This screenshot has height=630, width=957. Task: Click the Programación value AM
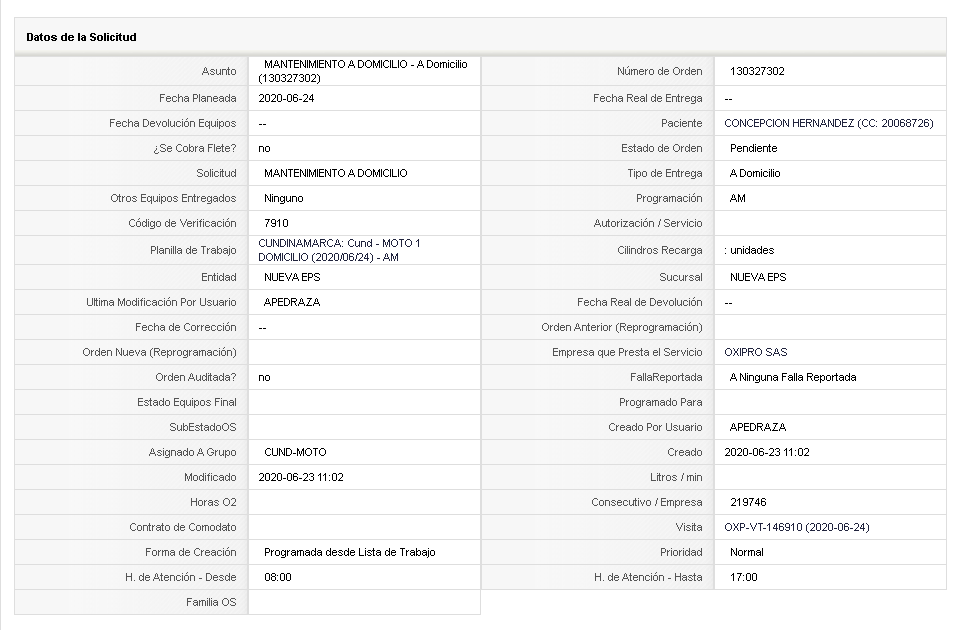point(737,198)
